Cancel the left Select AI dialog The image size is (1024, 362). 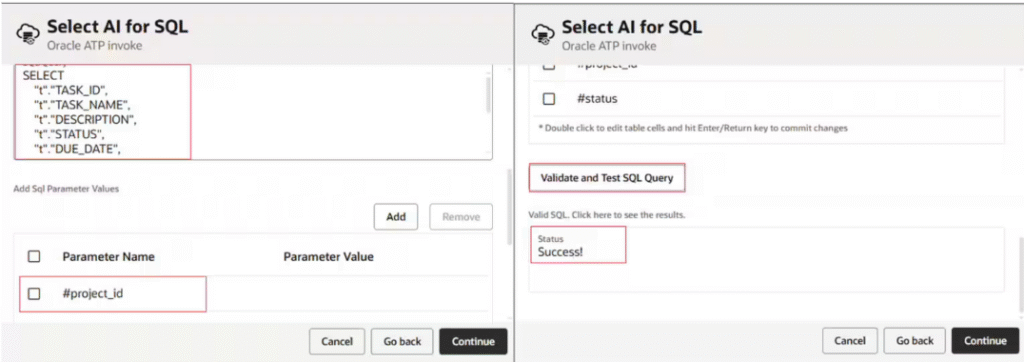pyautogui.click(x=337, y=341)
